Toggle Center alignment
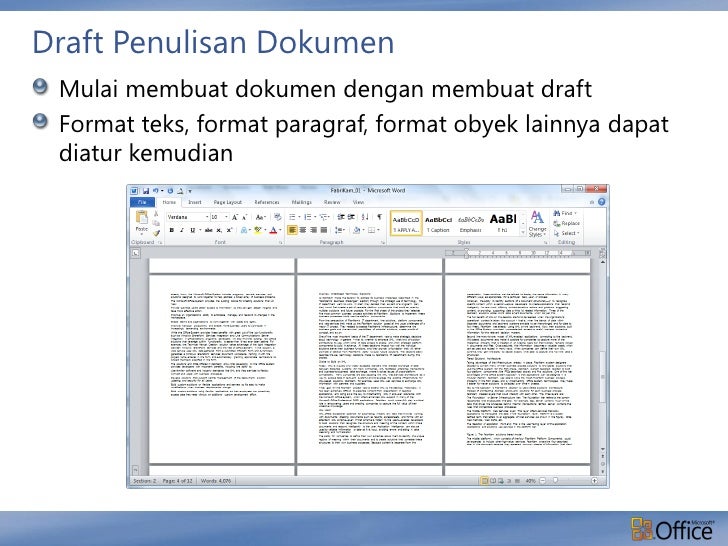Viewport: 728px width, 546px height. (x=303, y=230)
